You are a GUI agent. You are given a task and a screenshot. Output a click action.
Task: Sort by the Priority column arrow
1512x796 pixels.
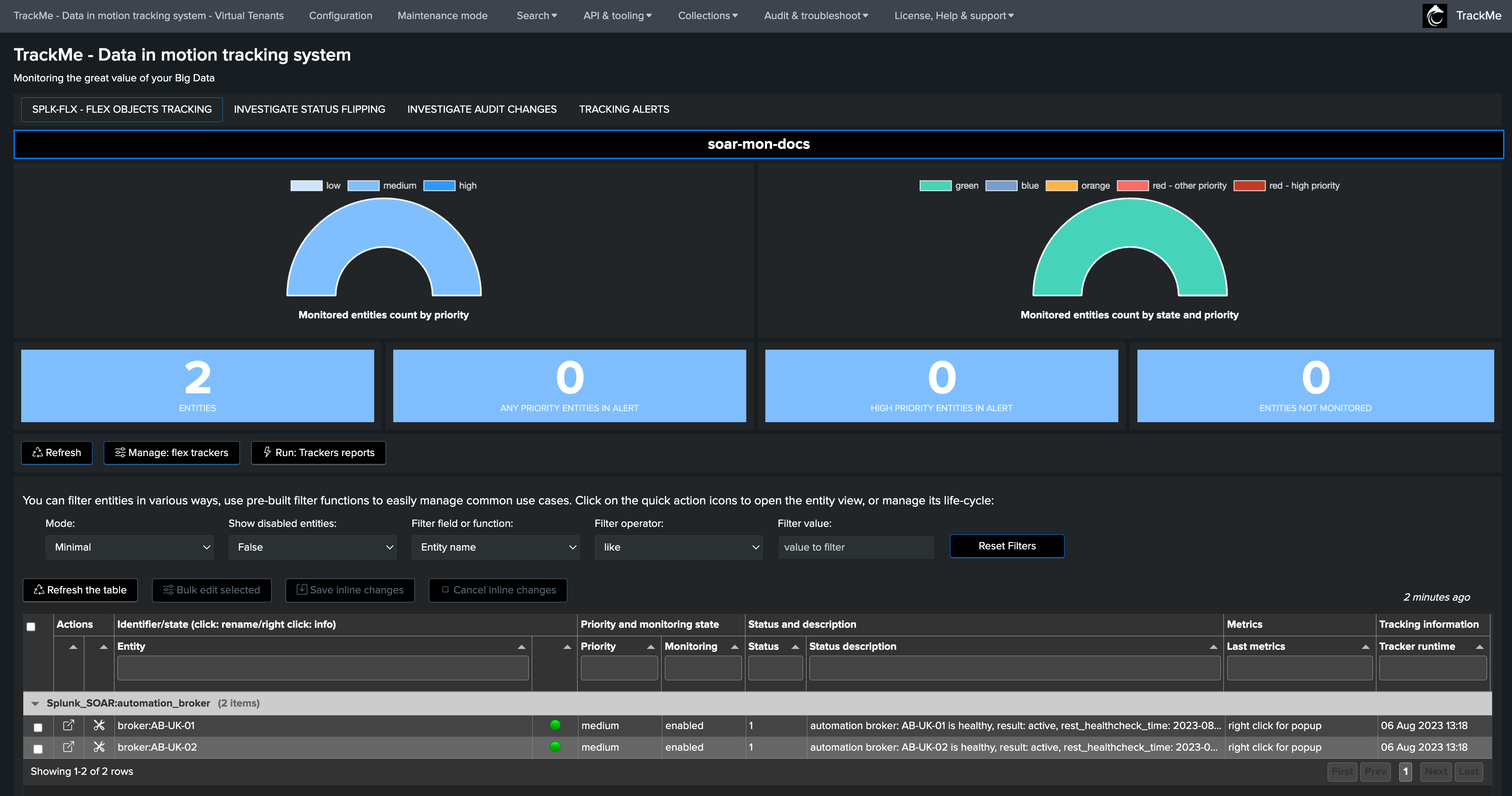pyautogui.click(x=650, y=646)
